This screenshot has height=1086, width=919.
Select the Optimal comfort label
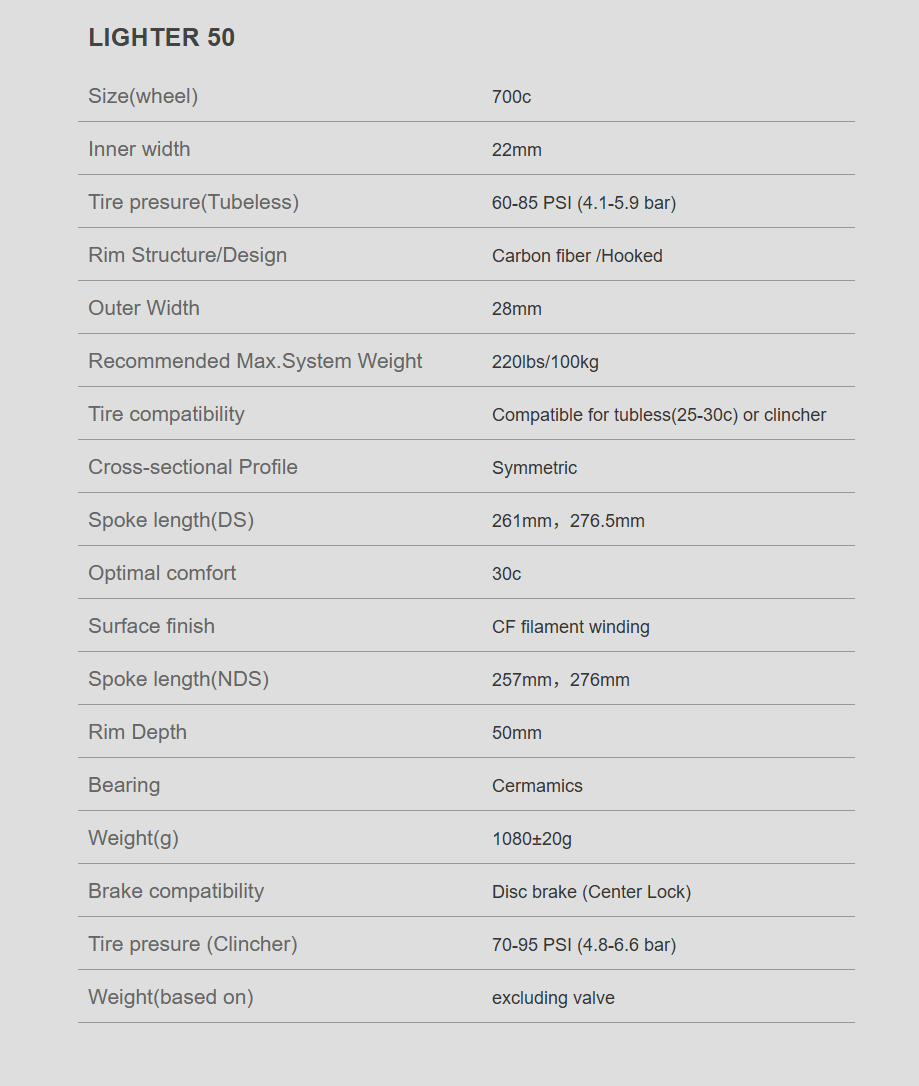161,573
